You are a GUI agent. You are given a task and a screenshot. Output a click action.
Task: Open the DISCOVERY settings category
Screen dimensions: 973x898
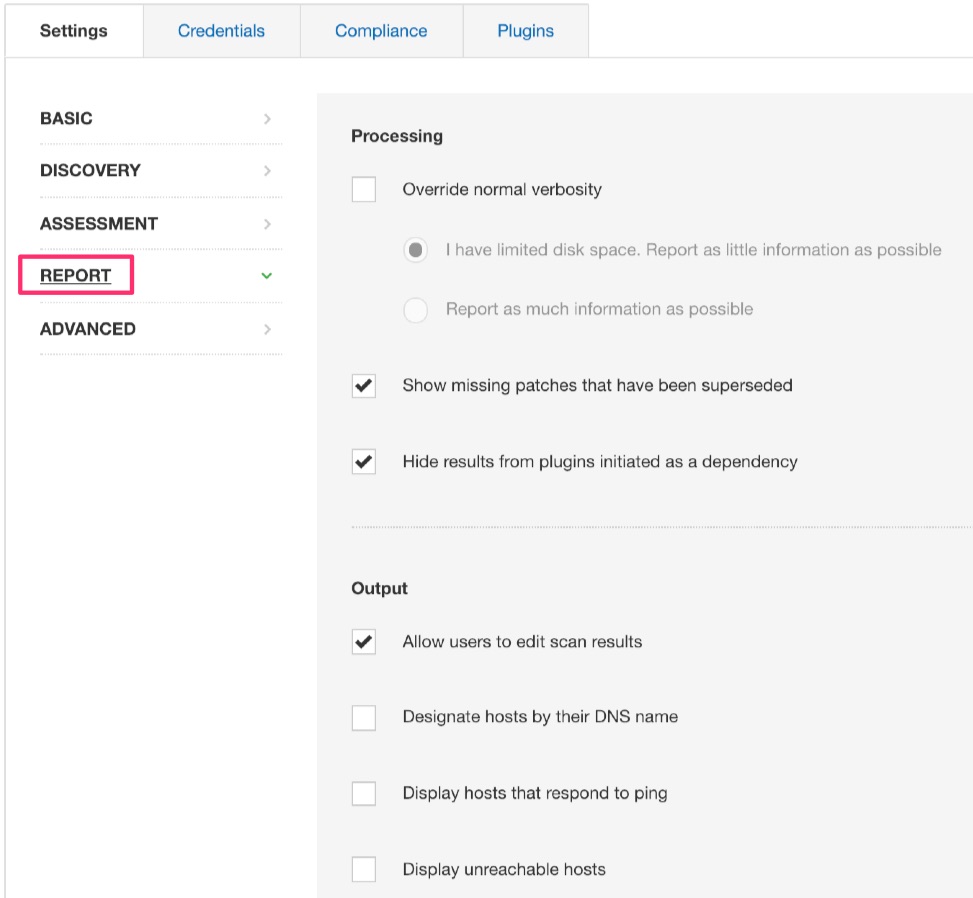pos(91,171)
